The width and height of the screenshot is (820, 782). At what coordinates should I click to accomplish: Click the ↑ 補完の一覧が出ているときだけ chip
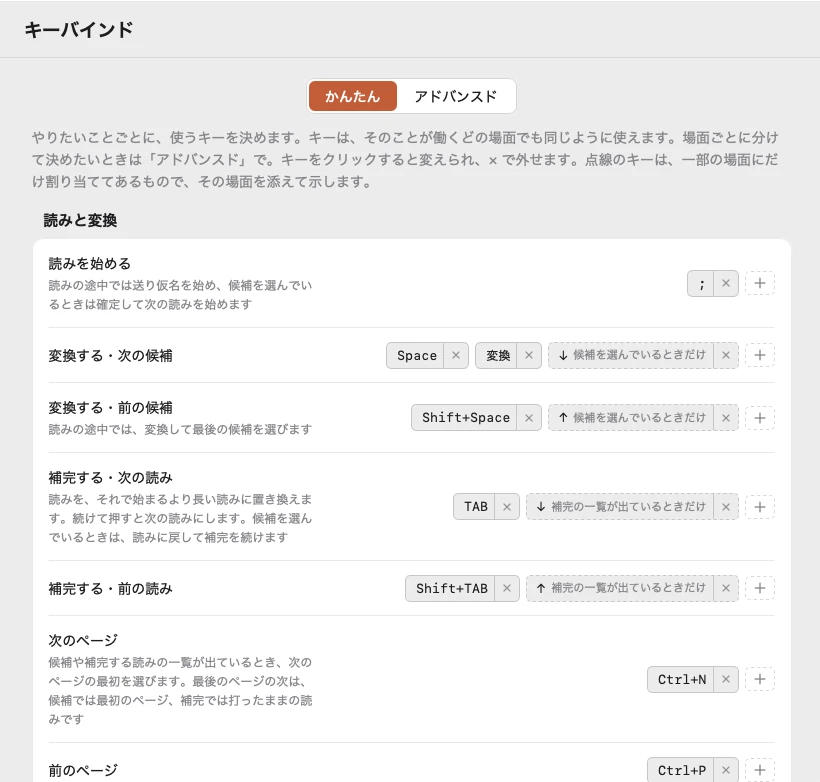point(620,588)
